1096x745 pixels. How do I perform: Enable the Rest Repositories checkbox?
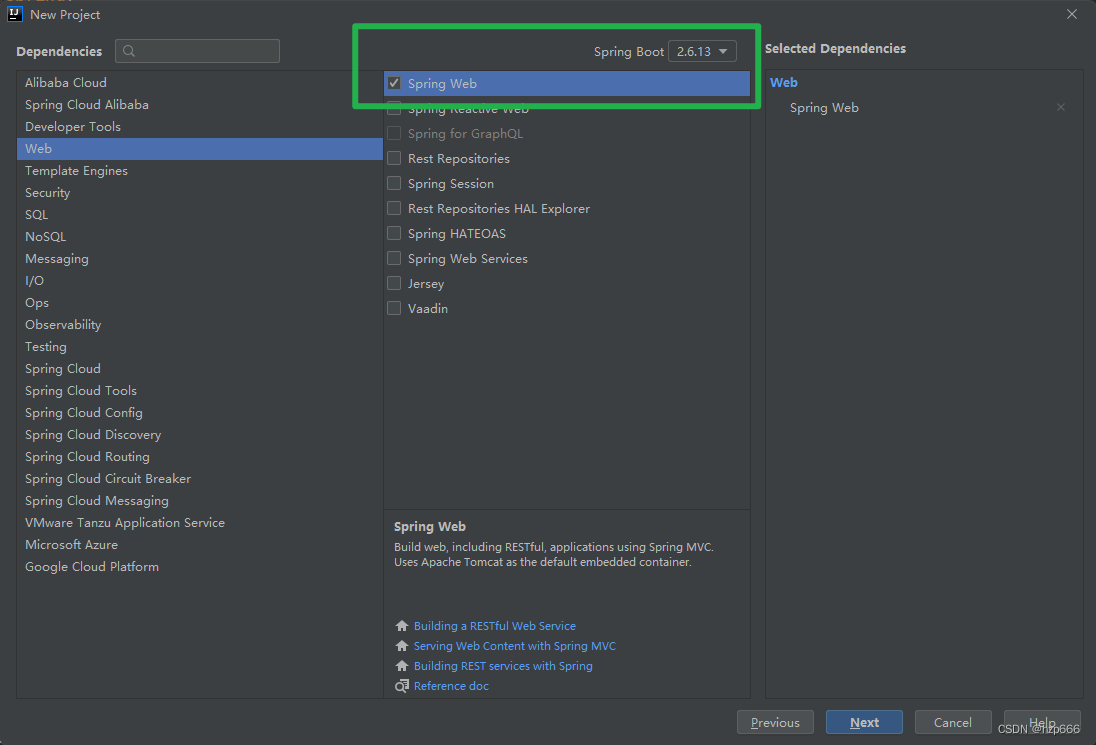[394, 159]
